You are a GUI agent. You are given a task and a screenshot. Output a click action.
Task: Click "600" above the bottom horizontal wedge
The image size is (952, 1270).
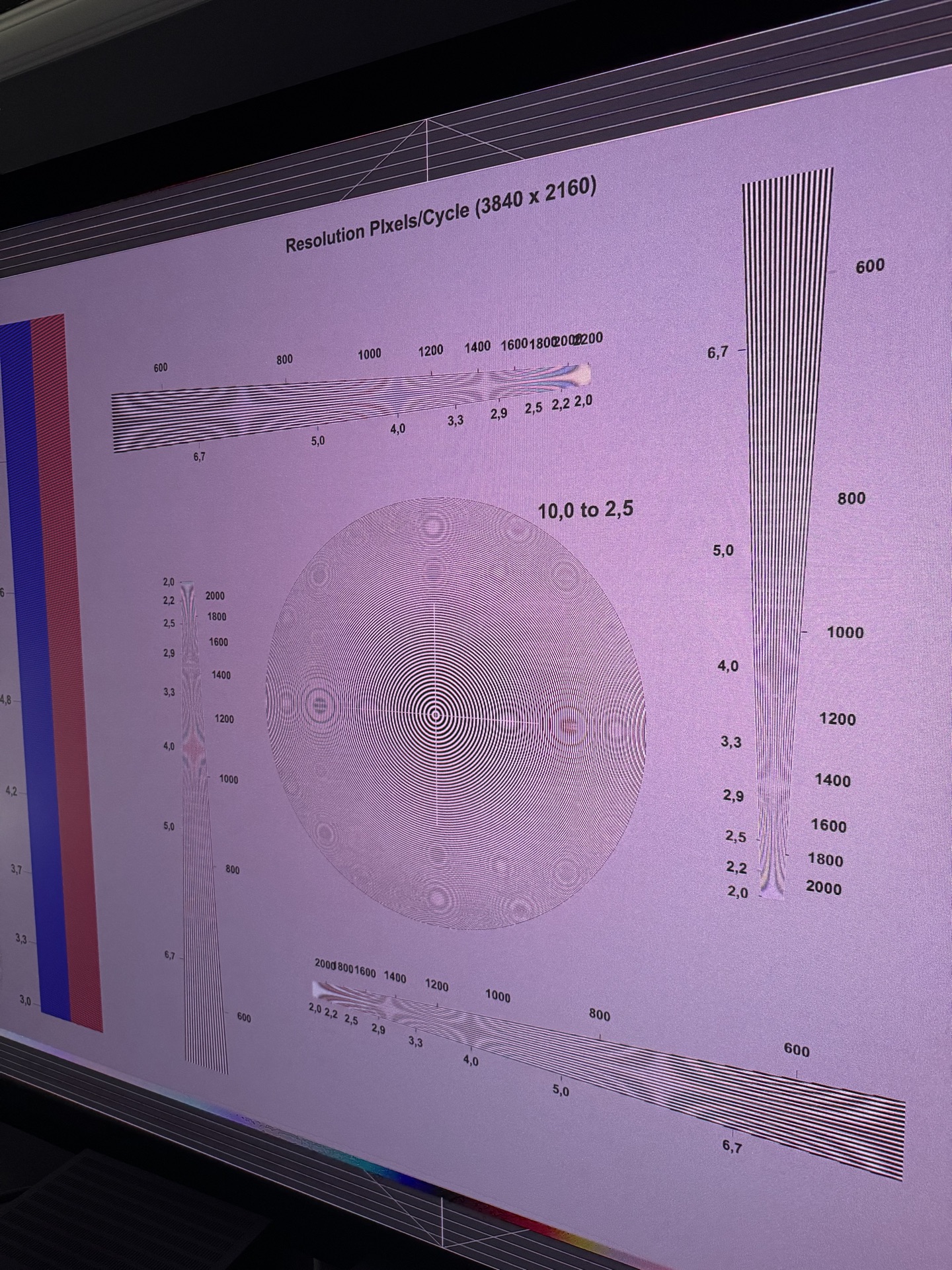797,1050
